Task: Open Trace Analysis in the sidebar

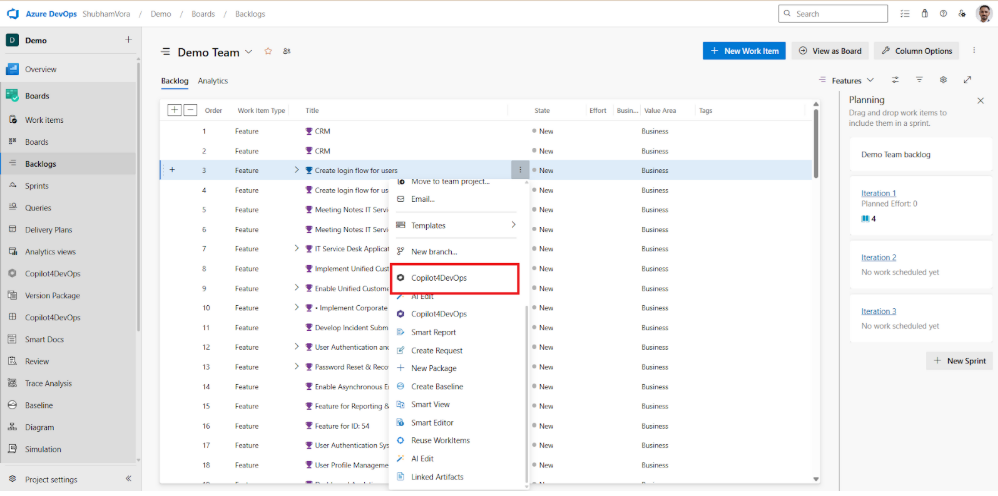Action: pyautogui.click(x=48, y=383)
